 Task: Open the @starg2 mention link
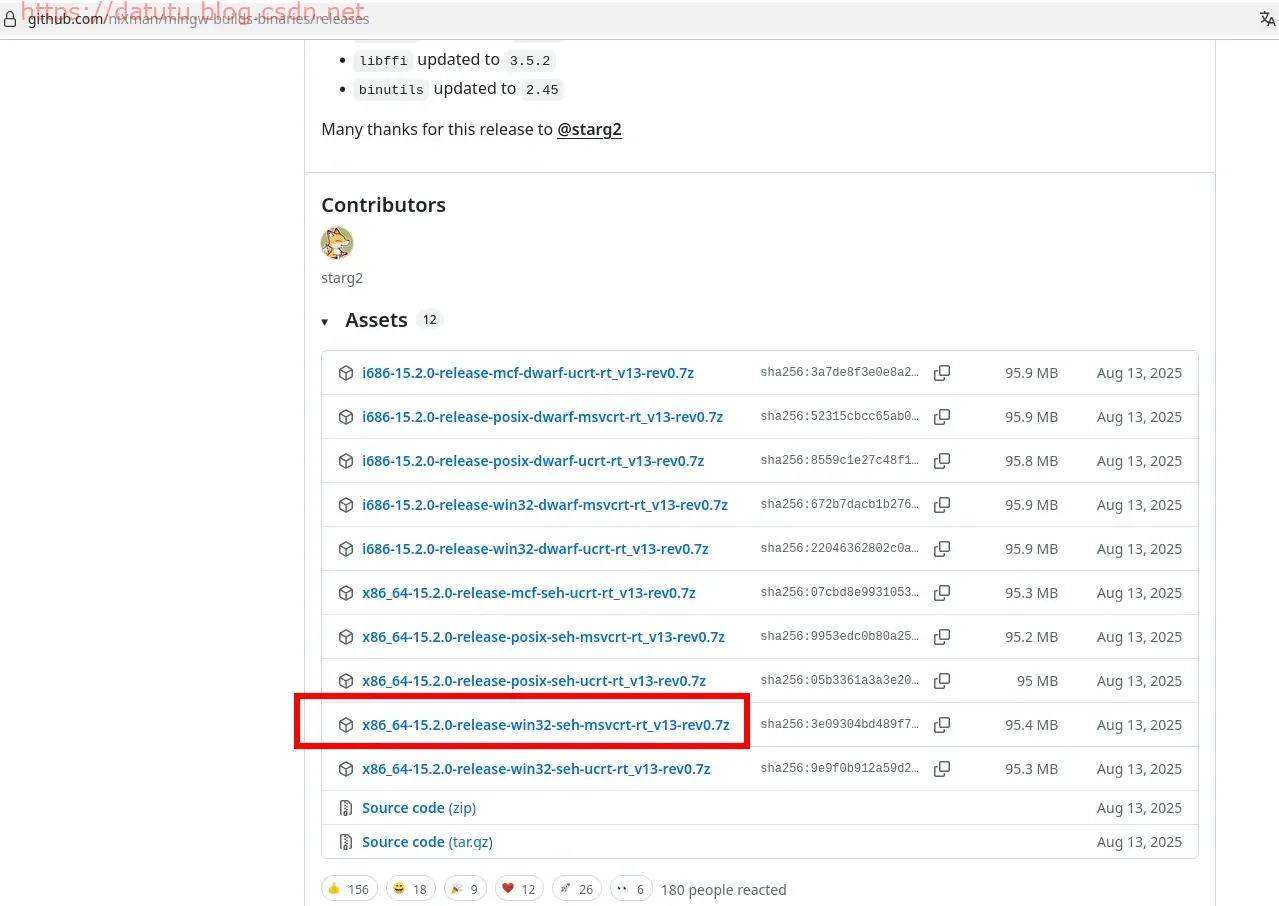(589, 129)
